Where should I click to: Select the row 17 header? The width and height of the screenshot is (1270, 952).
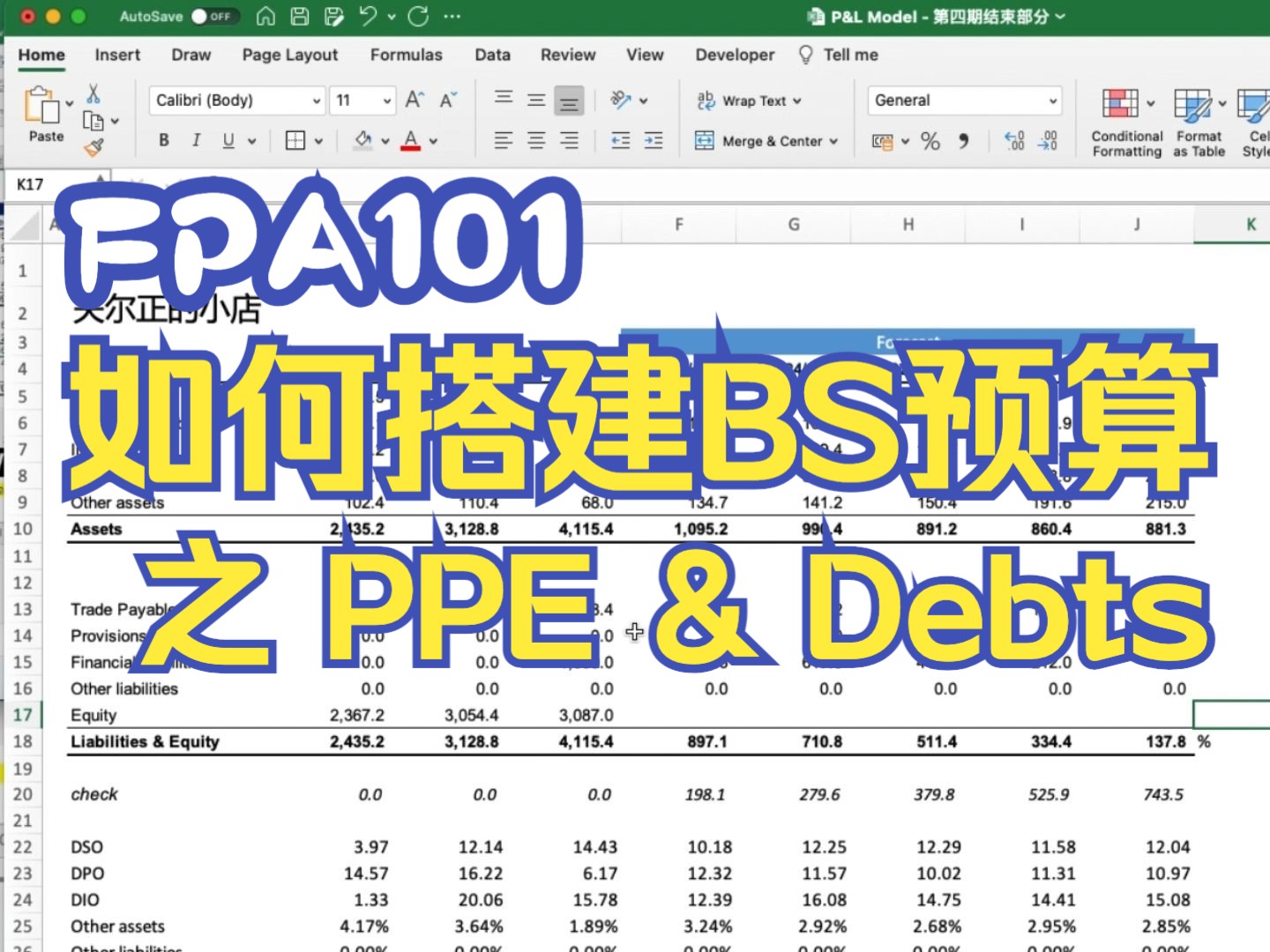23,715
